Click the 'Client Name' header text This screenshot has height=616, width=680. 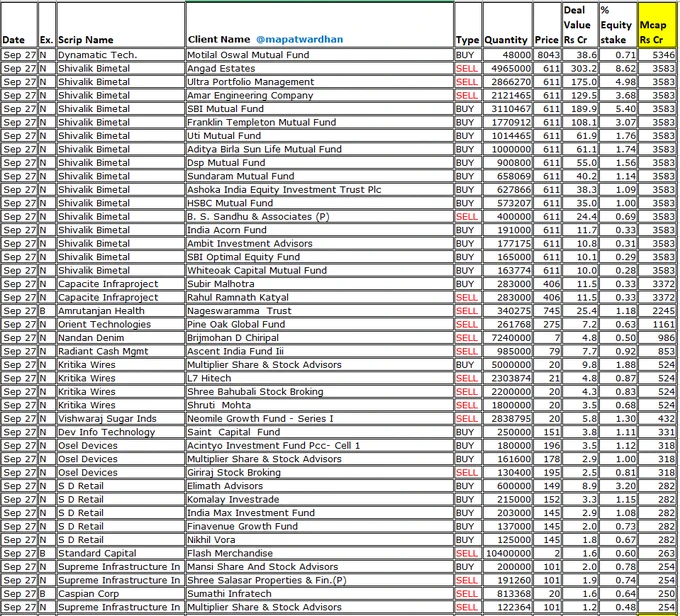219,39
